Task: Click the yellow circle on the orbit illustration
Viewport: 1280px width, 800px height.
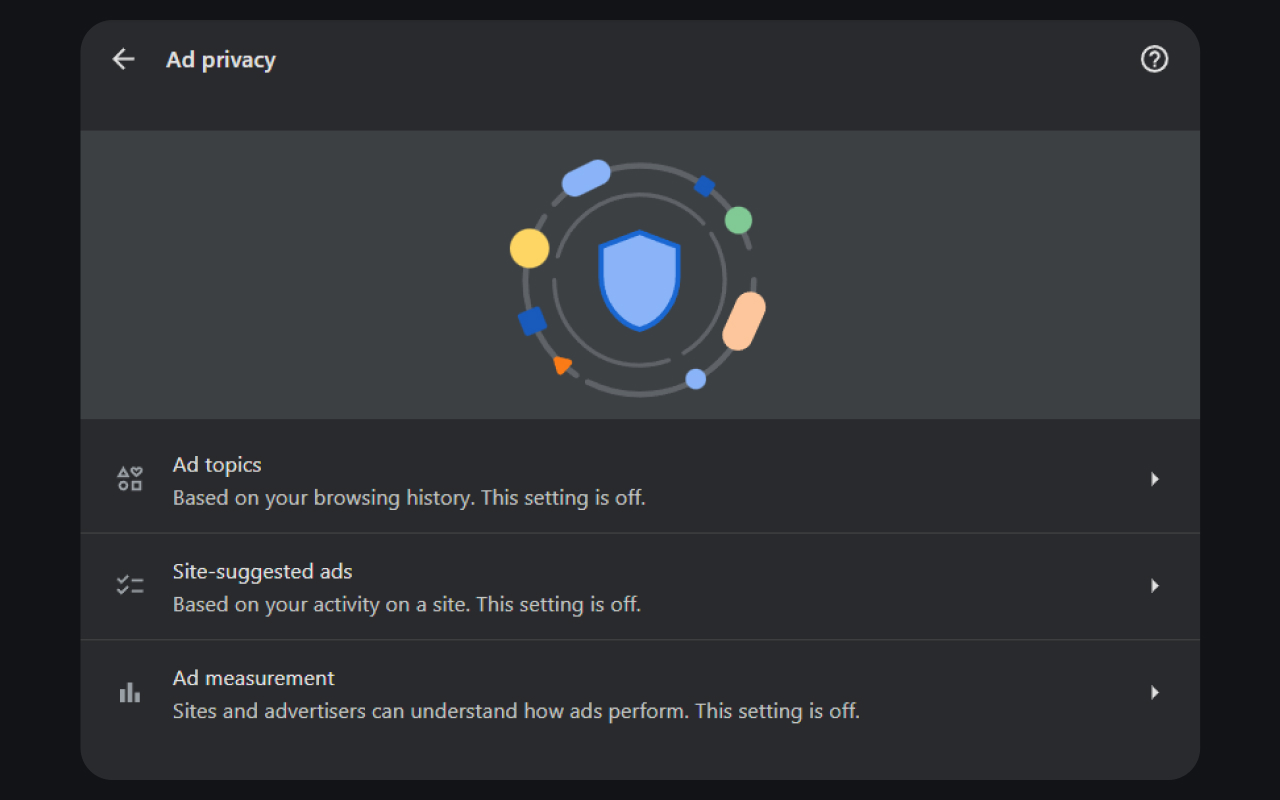Action: [528, 247]
